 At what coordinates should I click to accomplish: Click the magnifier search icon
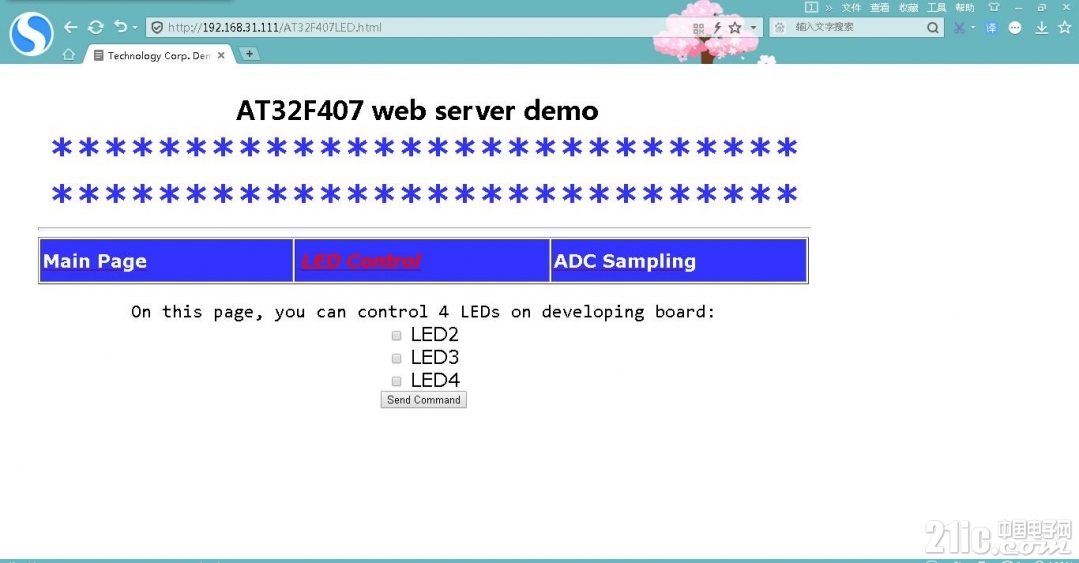[x=932, y=28]
